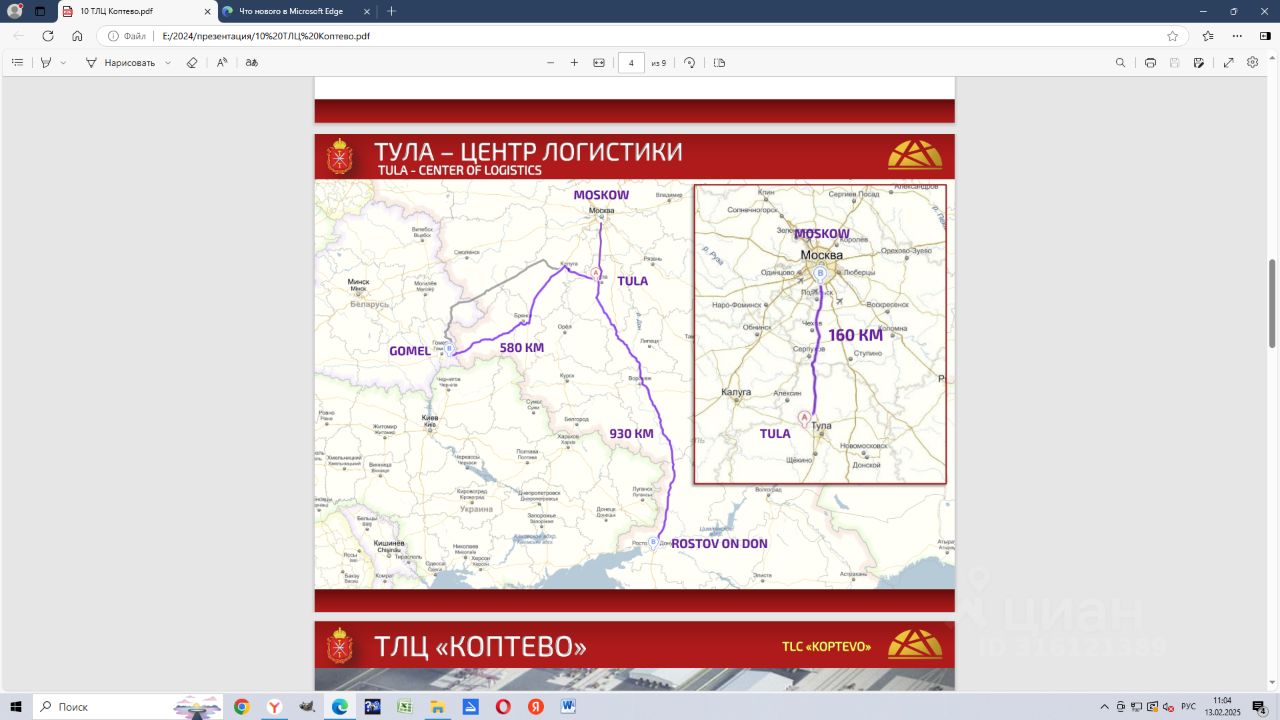Rotate the PDF page
This screenshot has width=1280, height=720.
tap(689, 62)
